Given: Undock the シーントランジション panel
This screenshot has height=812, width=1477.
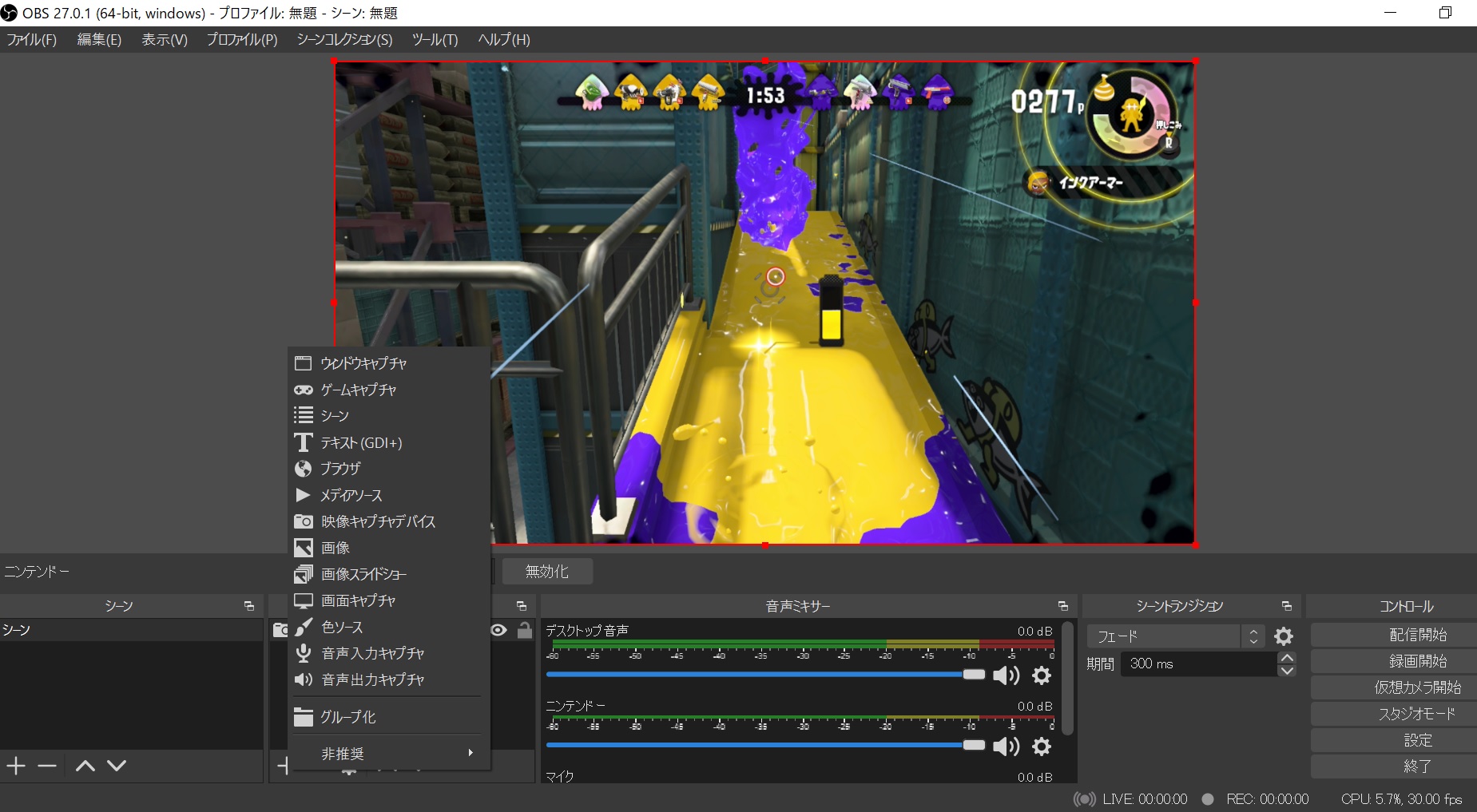Looking at the screenshot, I should pos(1287,606).
